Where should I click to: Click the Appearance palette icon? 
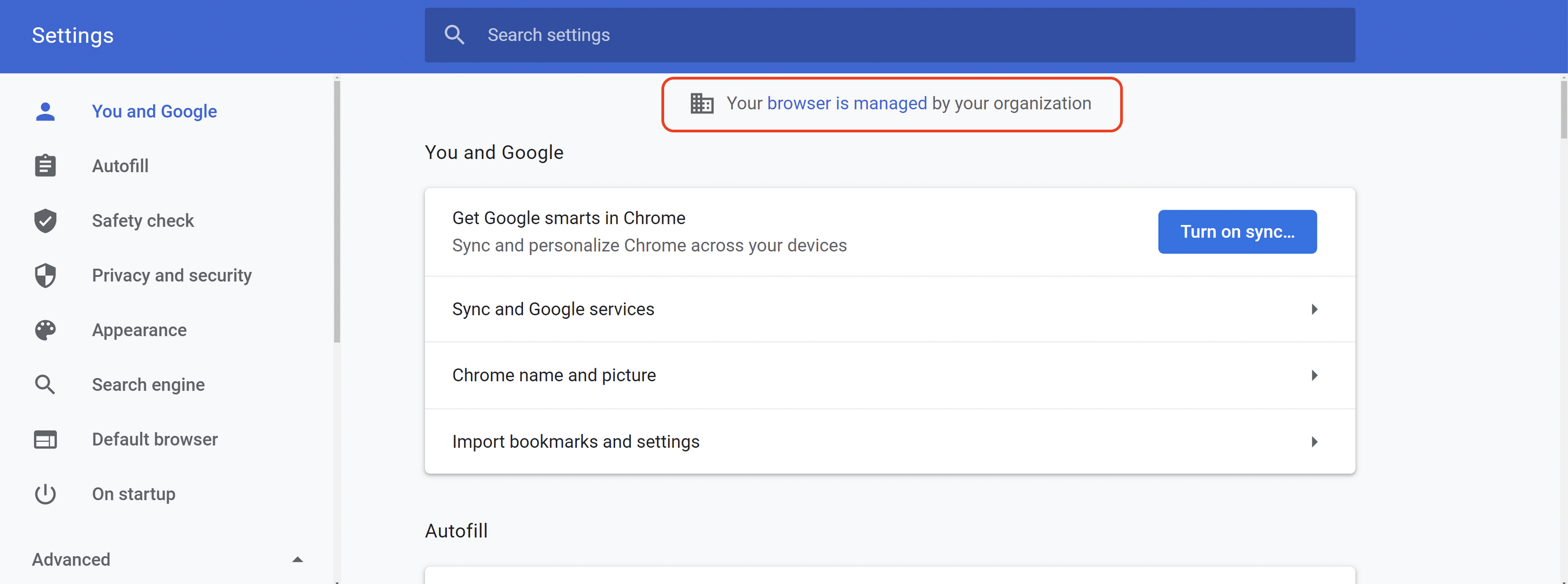tap(45, 330)
